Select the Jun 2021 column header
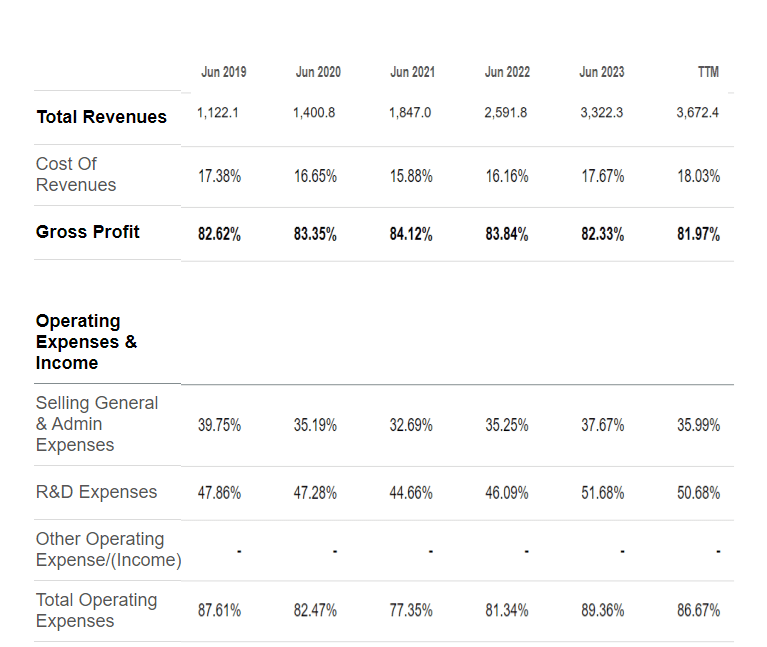 (412, 72)
